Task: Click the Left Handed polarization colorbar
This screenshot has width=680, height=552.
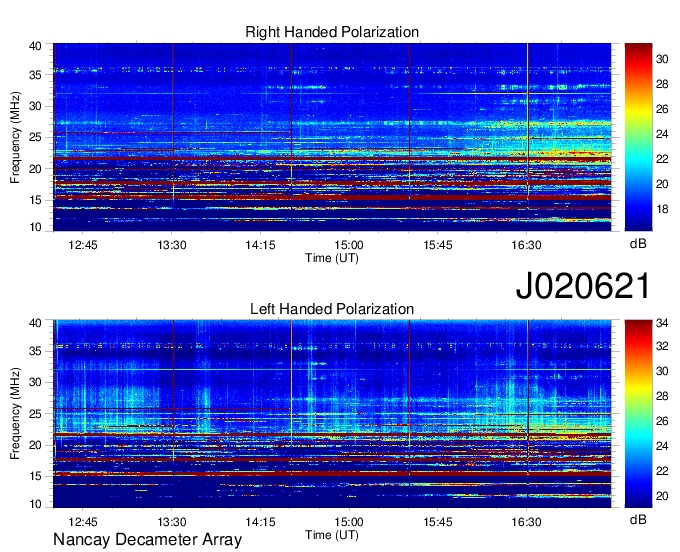Action: pyautogui.click(x=638, y=414)
